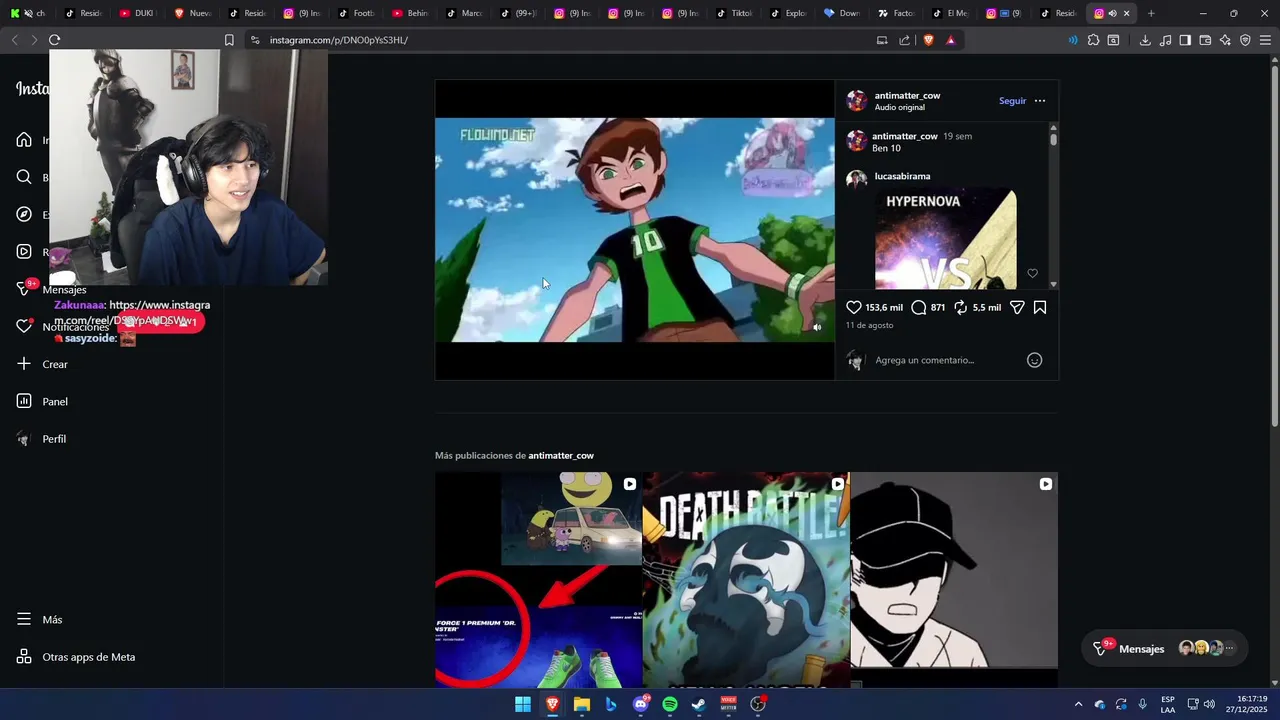The height and width of the screenshot is (720, 1280).
Task: Reload the page
Action: (x=54, y=40)
